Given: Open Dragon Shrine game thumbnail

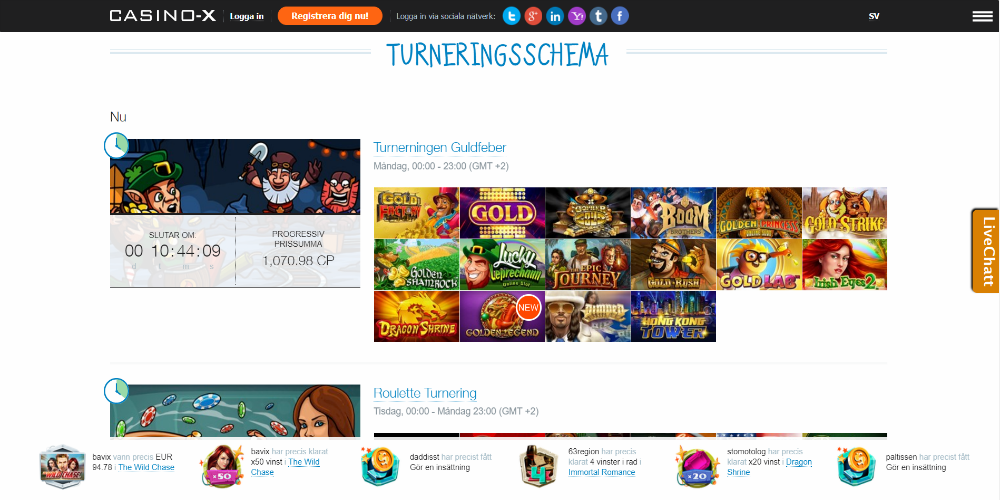Looking at the screenshot, I should click(x=416, y=316).
